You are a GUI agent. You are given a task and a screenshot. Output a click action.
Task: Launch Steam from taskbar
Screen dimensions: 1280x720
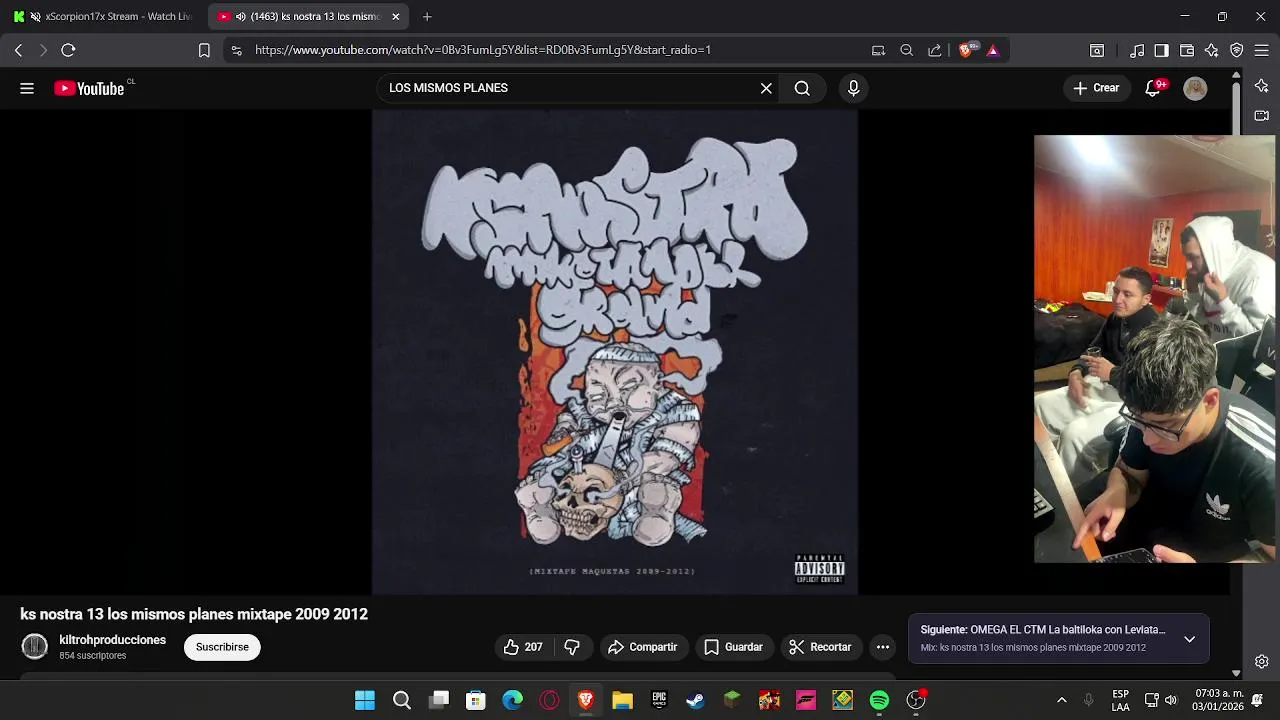(x=695, y=700)
